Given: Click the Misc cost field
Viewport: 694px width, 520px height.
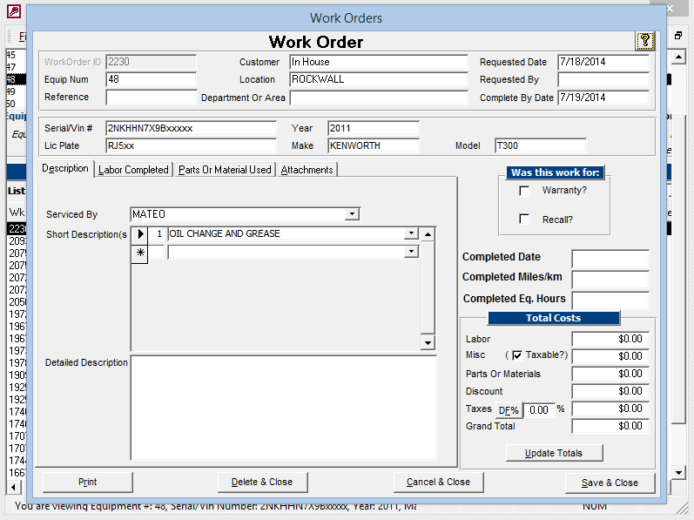Looking at the screenshot, I should (x=610, y=356).
